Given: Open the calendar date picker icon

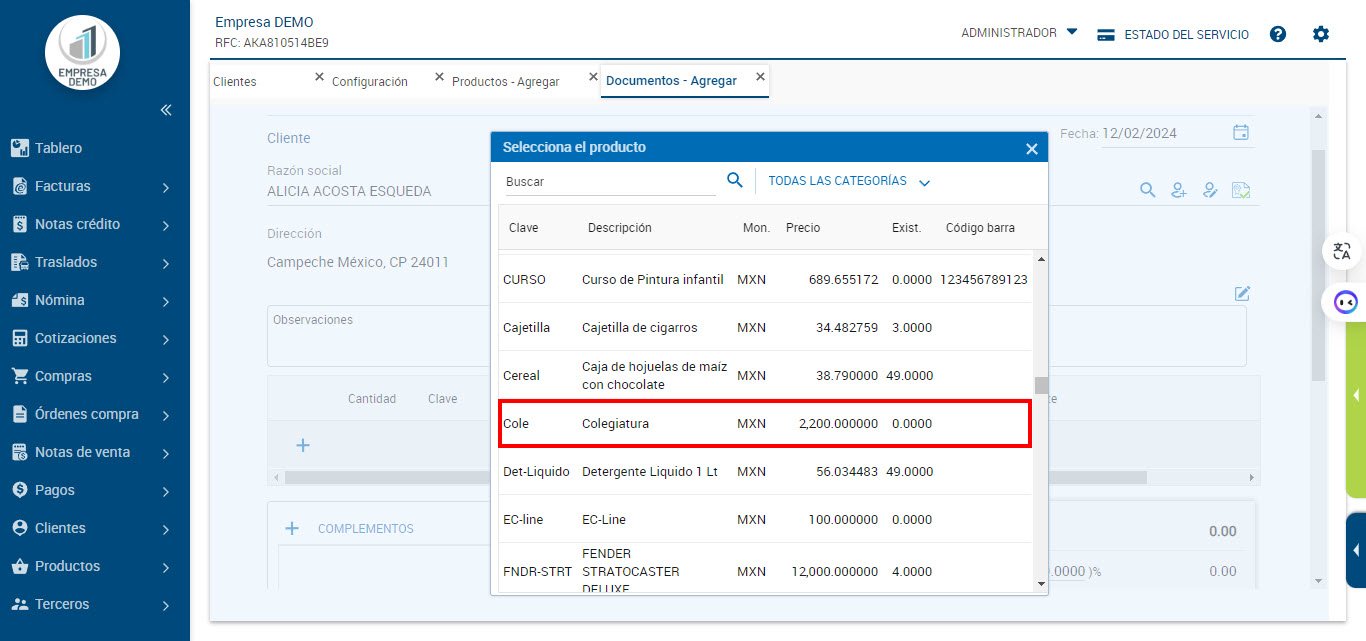Looking at the screenshot, I should 1241,132.
